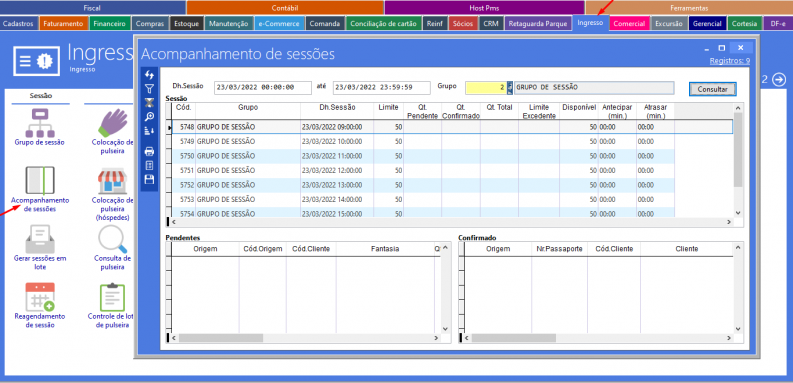Open the Grupo de sessão icon
This screenshot has height=383, width=793.
point(40,123)
